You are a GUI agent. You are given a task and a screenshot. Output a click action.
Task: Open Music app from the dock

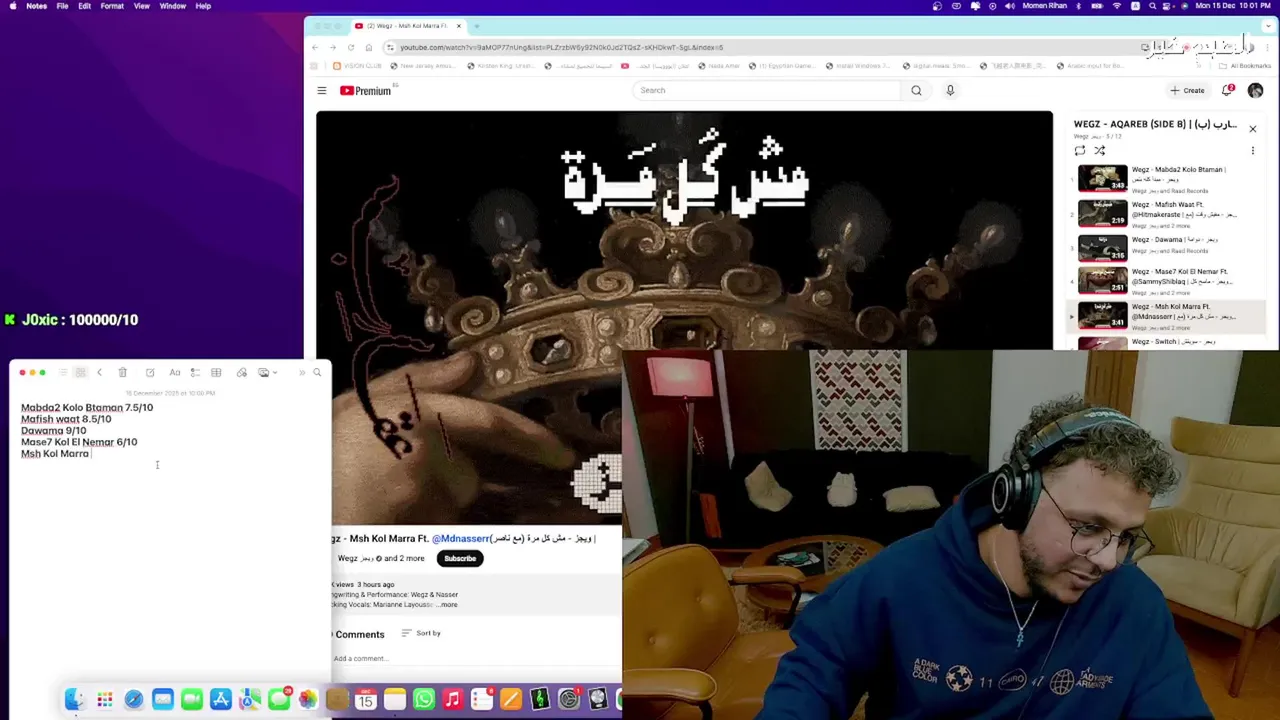coord(453,699)
